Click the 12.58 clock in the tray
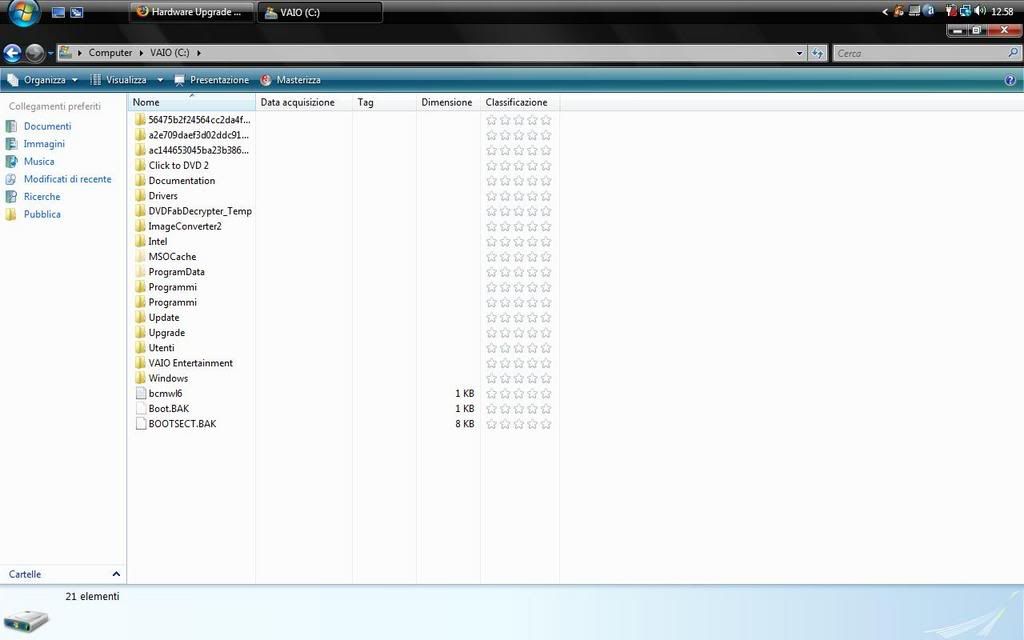The image size is (1024, 640). point(1002,11)
